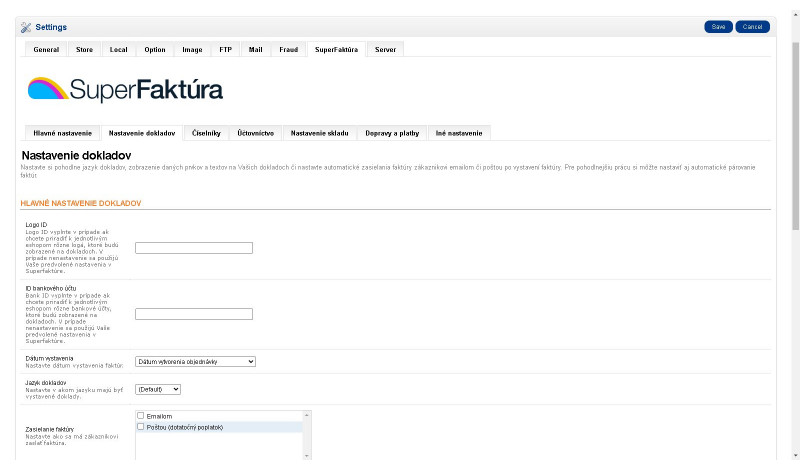Focus the Logo ID input field
The image size is (800, 470).
click(194, 248)
